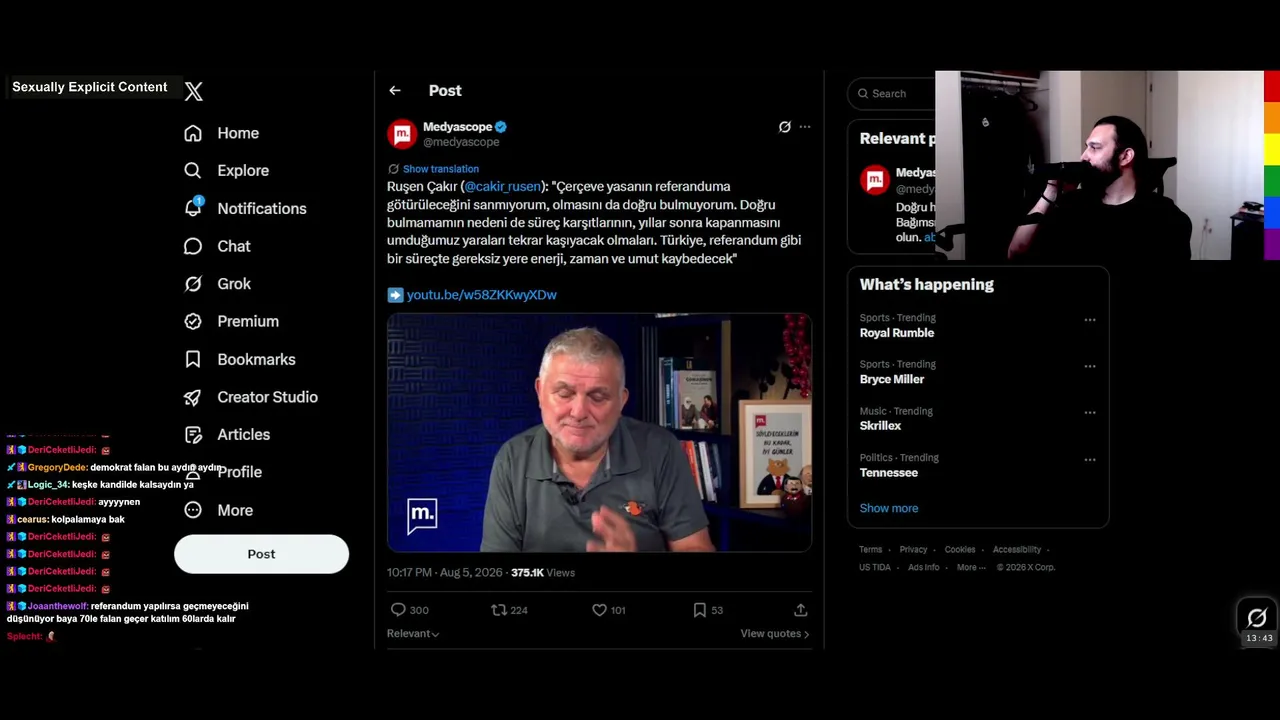Open Medyascope's avatar in the Relevant people card
Screen dimensions: 1280x720
(x=875, y=180)
